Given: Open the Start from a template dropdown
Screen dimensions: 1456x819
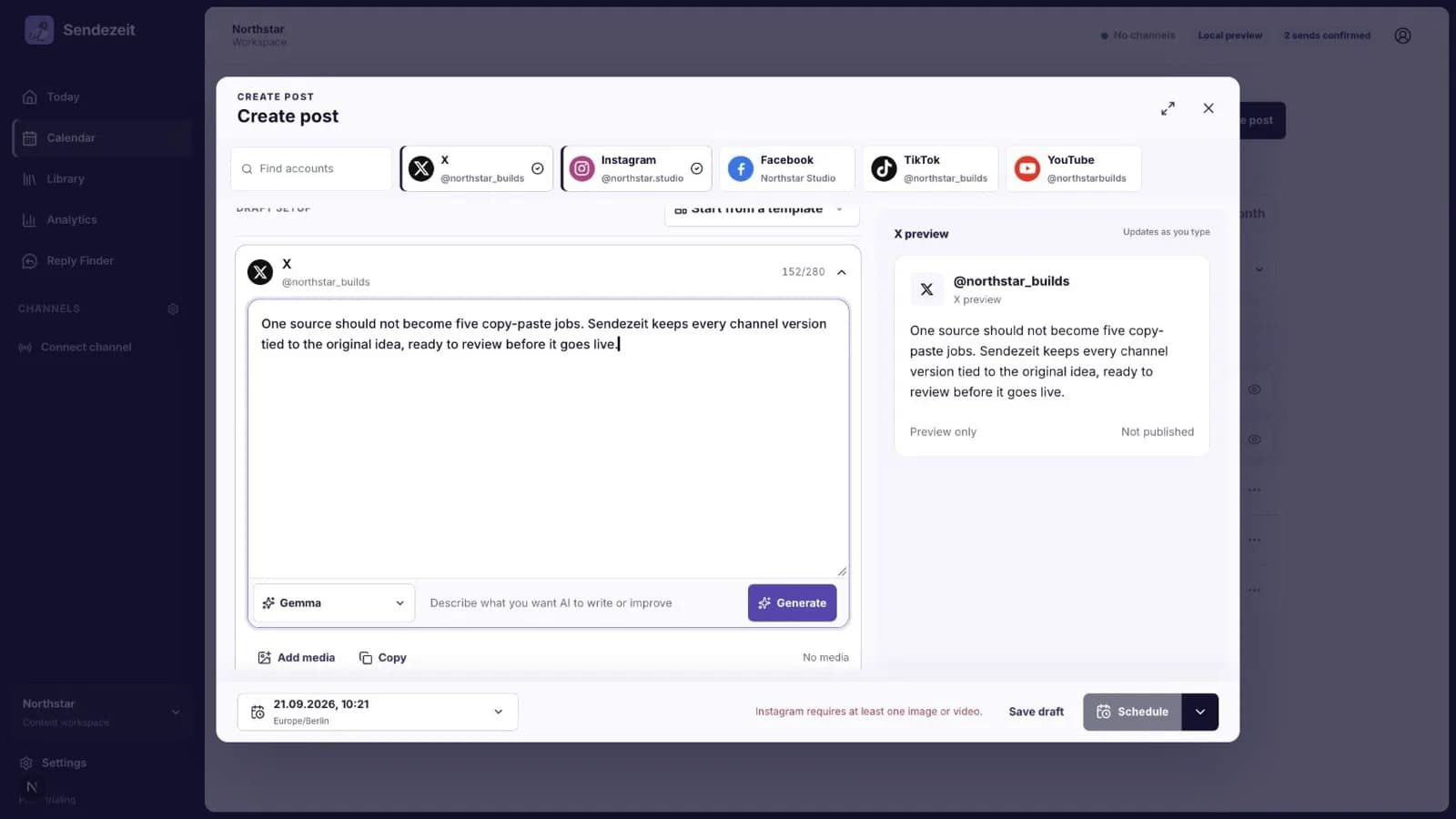Looking at the screenshot, I should point(762,209).
